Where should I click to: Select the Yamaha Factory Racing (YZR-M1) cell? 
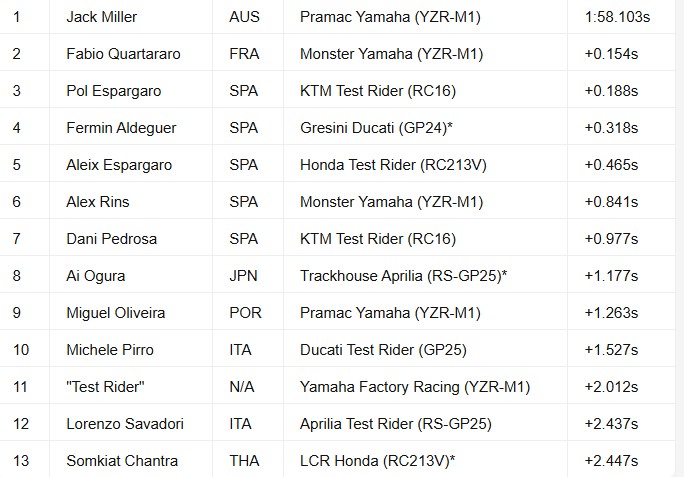(x=414, y=387)
